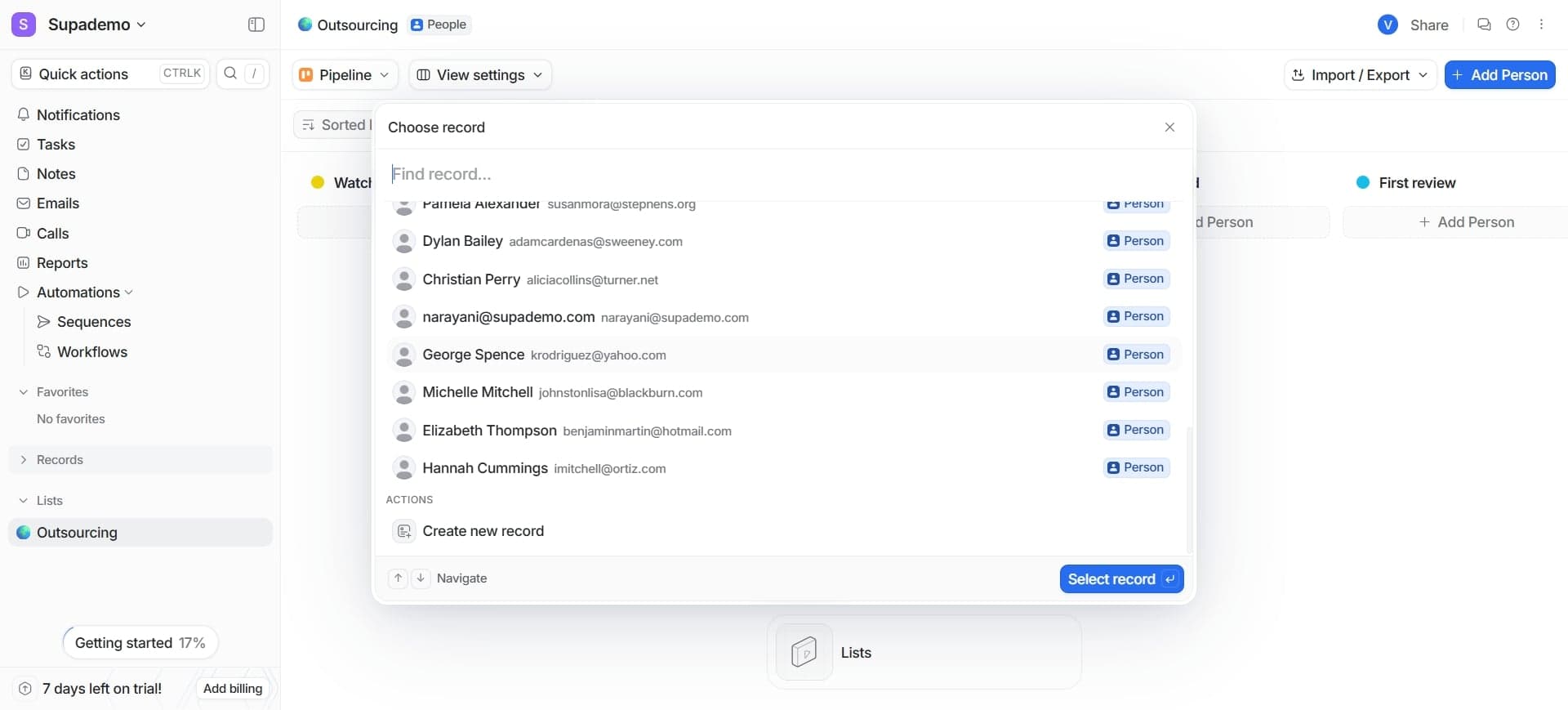Select Hannah Cummings record
1568x710 pixels.
pos(784,467)
